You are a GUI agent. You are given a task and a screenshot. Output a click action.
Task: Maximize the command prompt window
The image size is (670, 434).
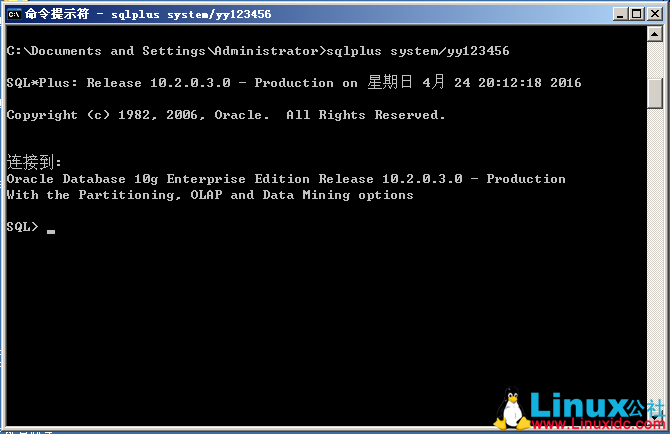point(637,14)
